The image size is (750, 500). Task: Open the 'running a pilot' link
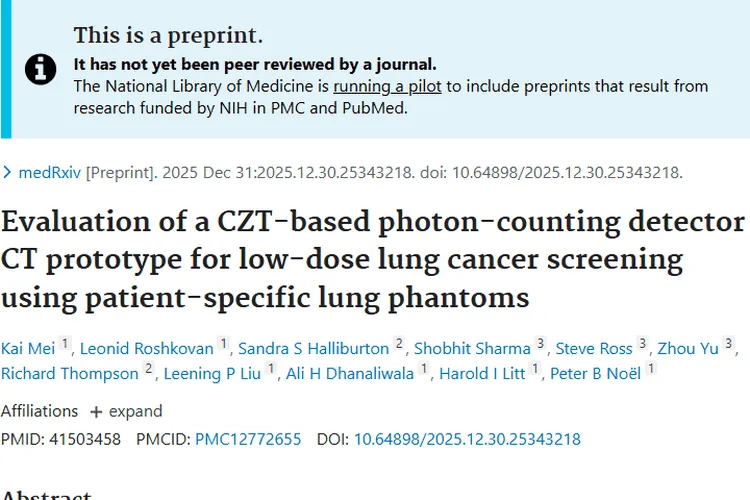pos(388,86)
